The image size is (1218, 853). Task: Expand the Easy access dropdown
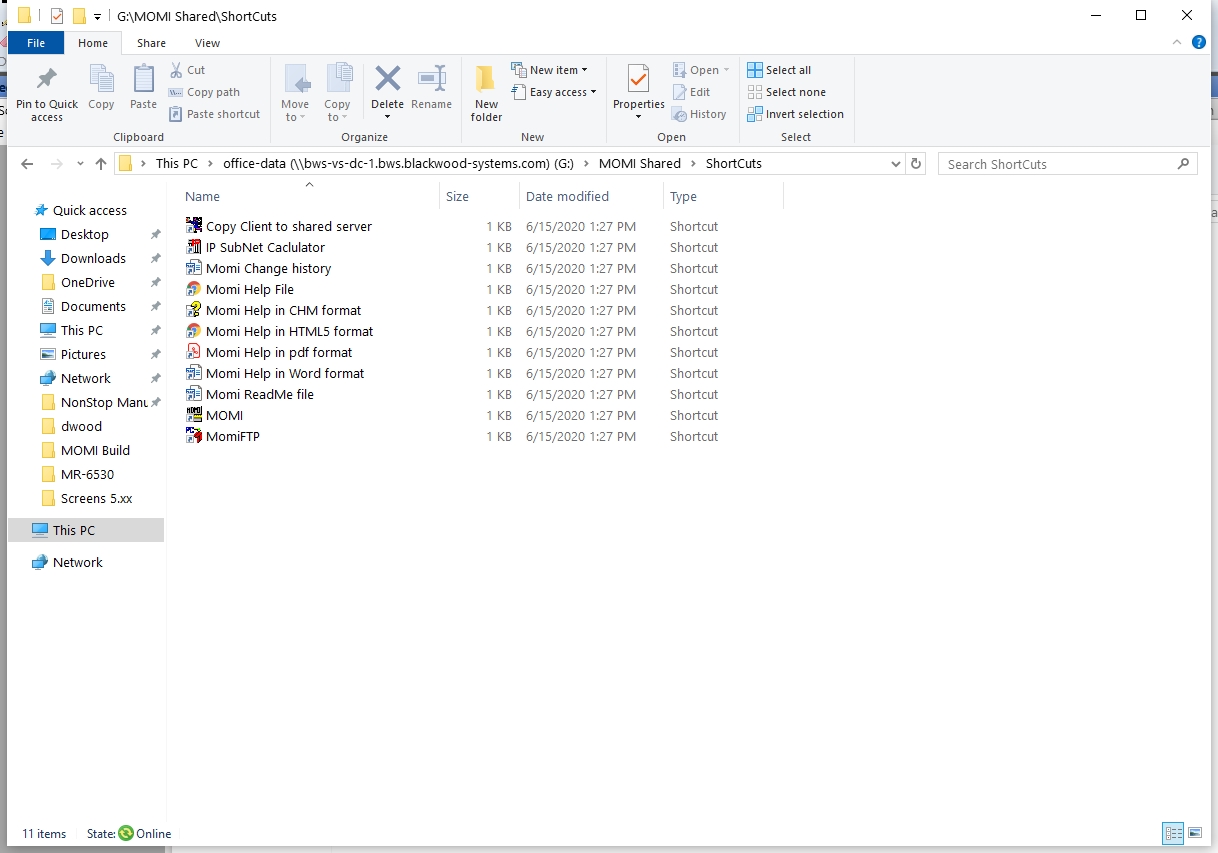[554, 92]
